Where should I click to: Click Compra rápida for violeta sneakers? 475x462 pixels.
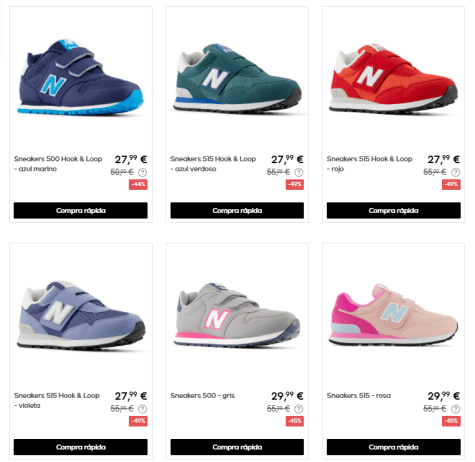[81, 447]
